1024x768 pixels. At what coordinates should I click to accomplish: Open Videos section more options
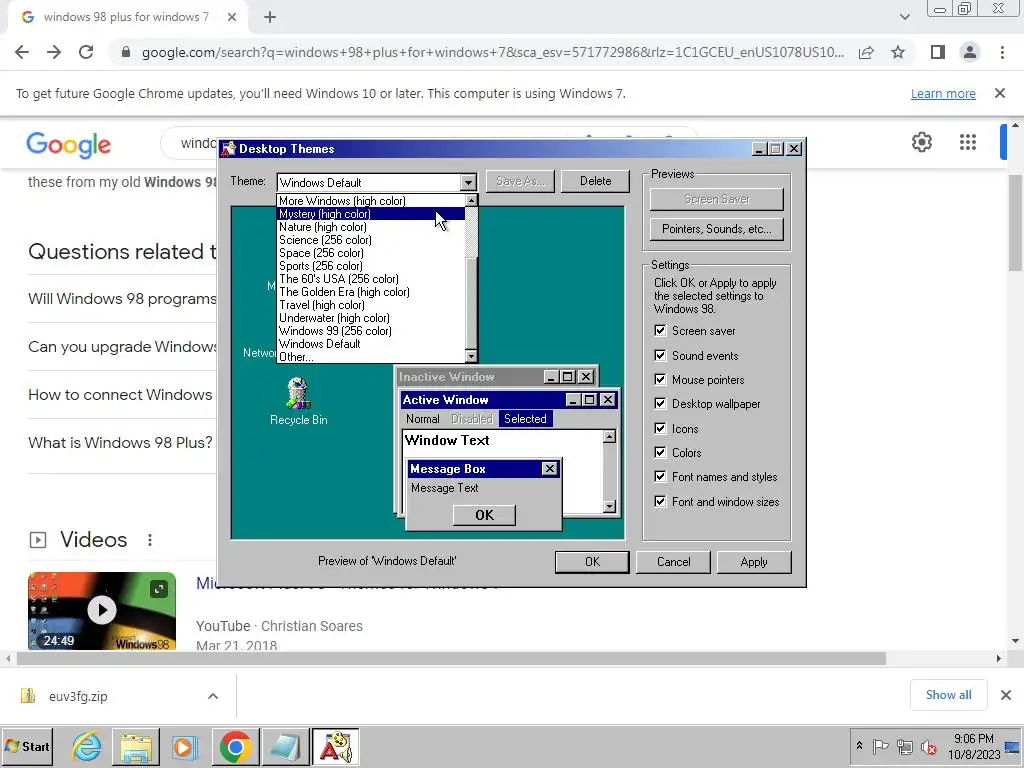150,540
